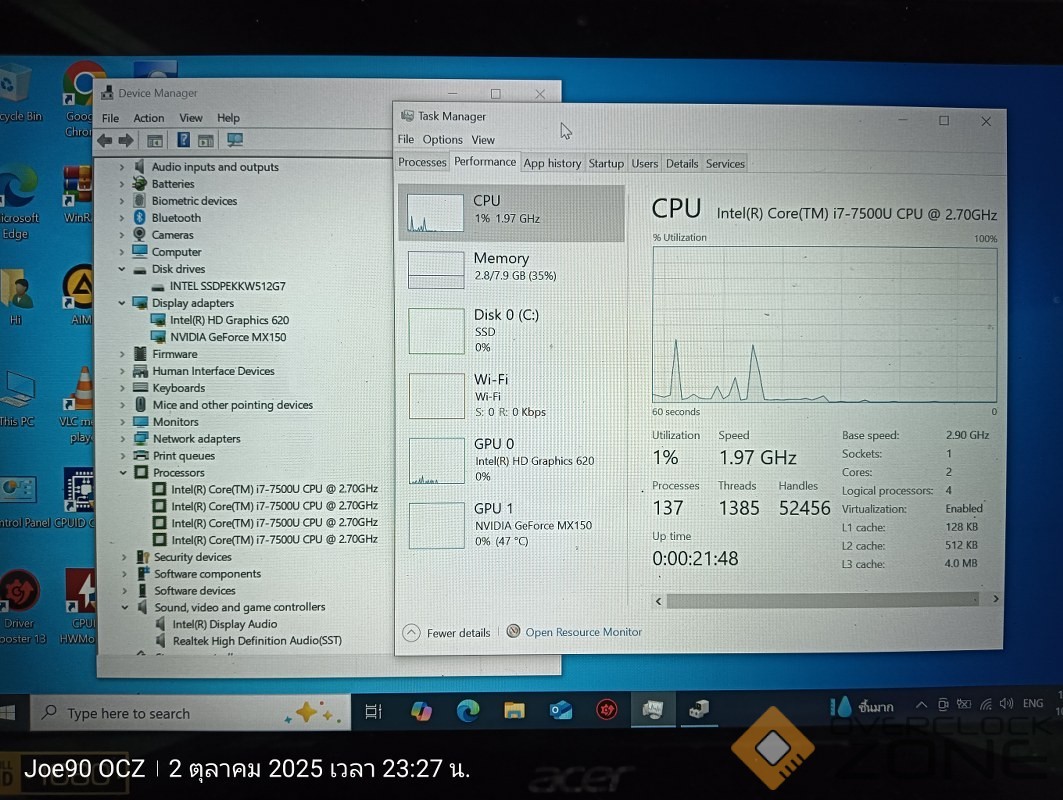Viewport: 1063px width, 800px height.
Task: Open Device Manager Help menu
Action: click(228, 118)
